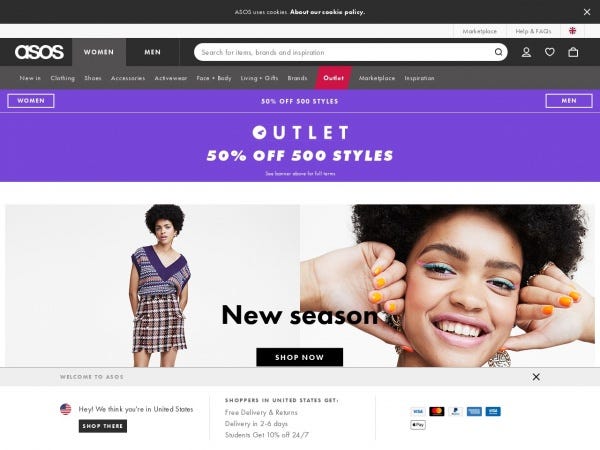Switch to the MEN tab in header

tap(152, 52)
